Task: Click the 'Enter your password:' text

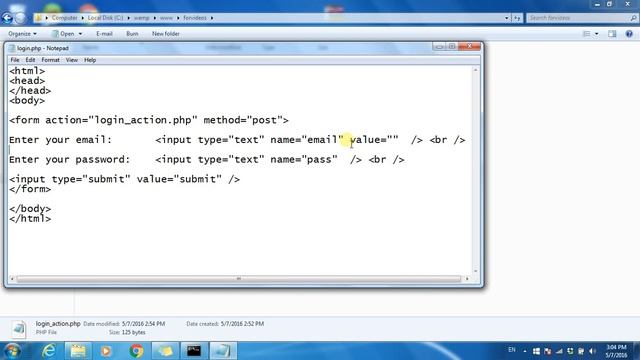Action: (x=69, y=160)
